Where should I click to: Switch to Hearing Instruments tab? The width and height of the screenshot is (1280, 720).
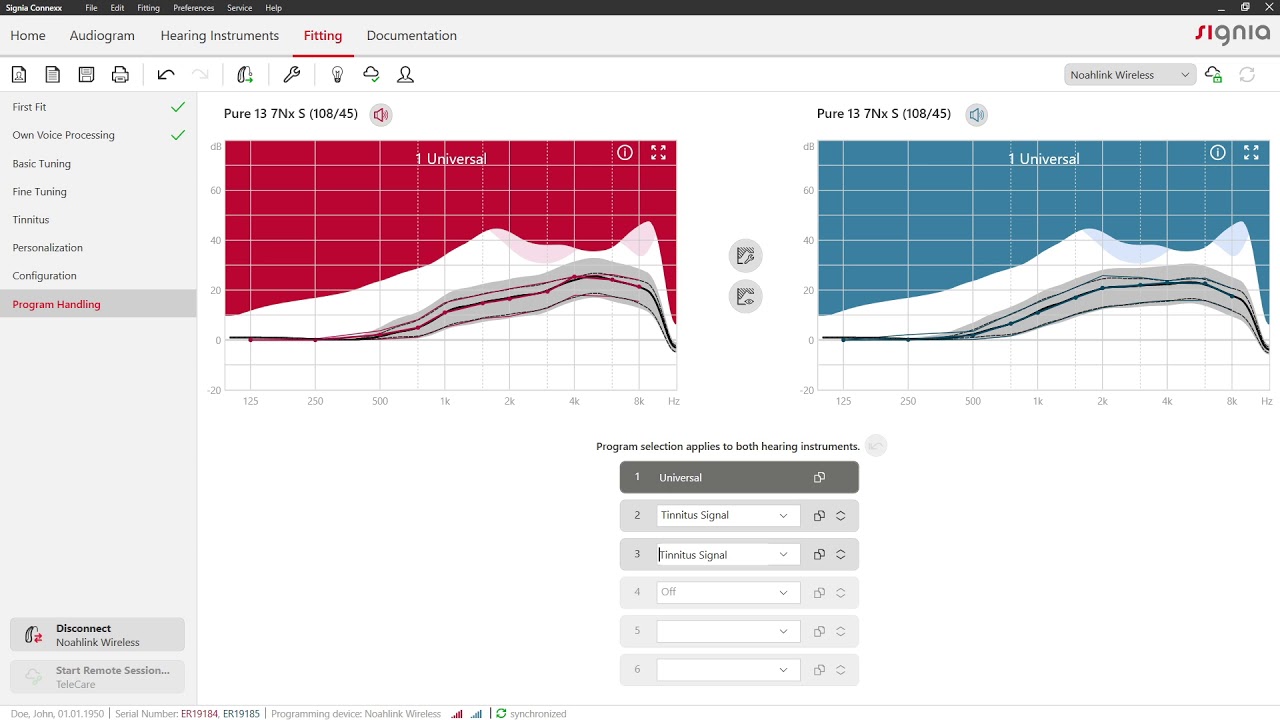[x=220, y=35]
